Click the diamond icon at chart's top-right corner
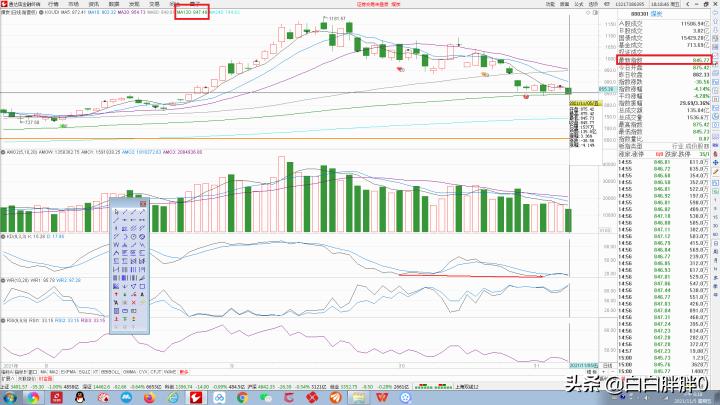The image size is (720, 405). 588,12
